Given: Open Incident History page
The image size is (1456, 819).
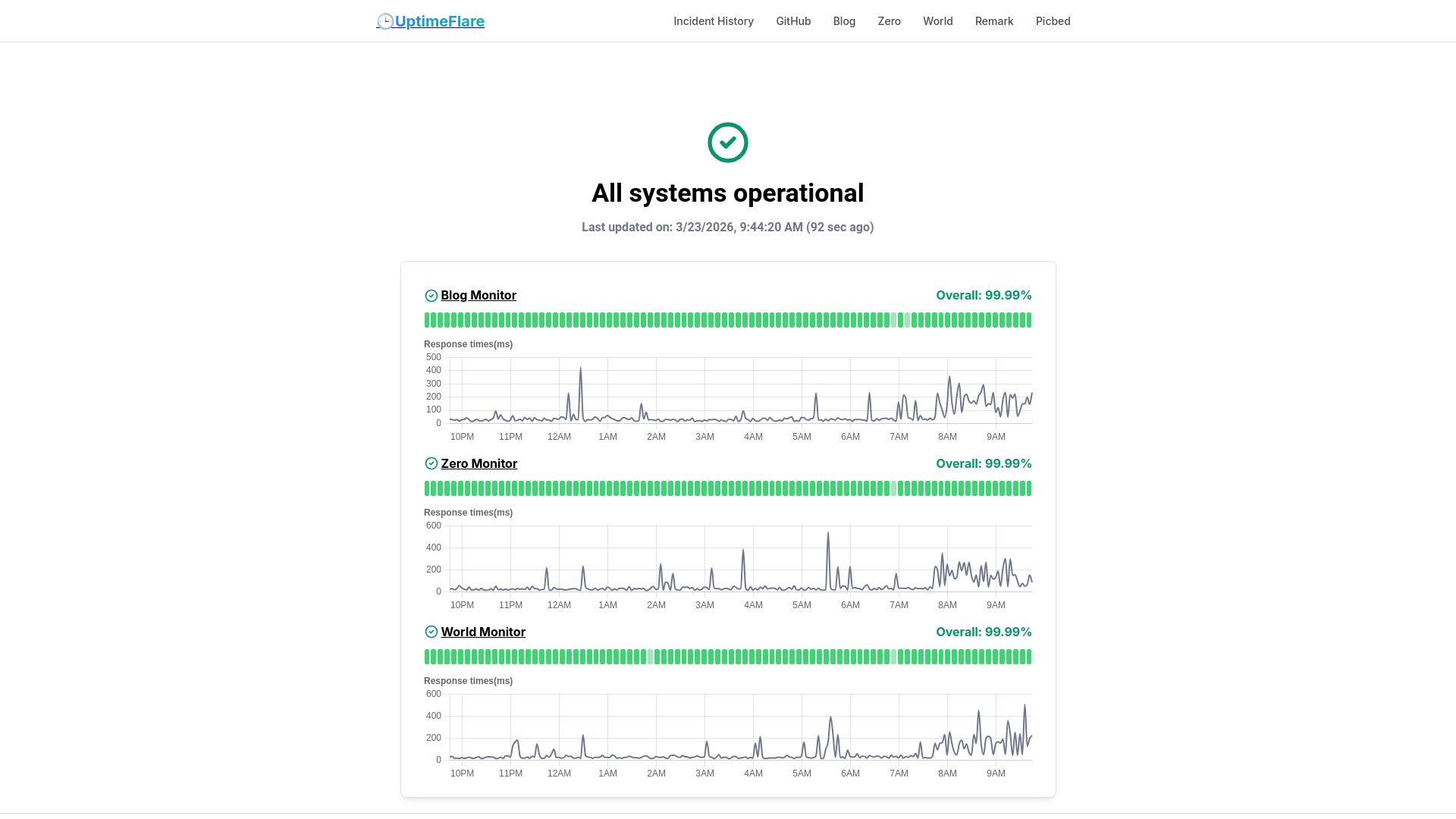Looking at the screenshot, I should click(714, 21).
